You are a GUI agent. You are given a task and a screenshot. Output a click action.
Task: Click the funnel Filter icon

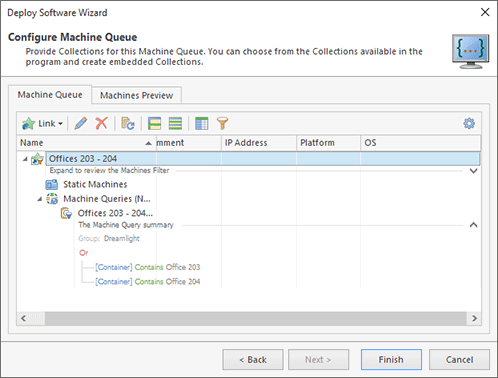[222, 123]
